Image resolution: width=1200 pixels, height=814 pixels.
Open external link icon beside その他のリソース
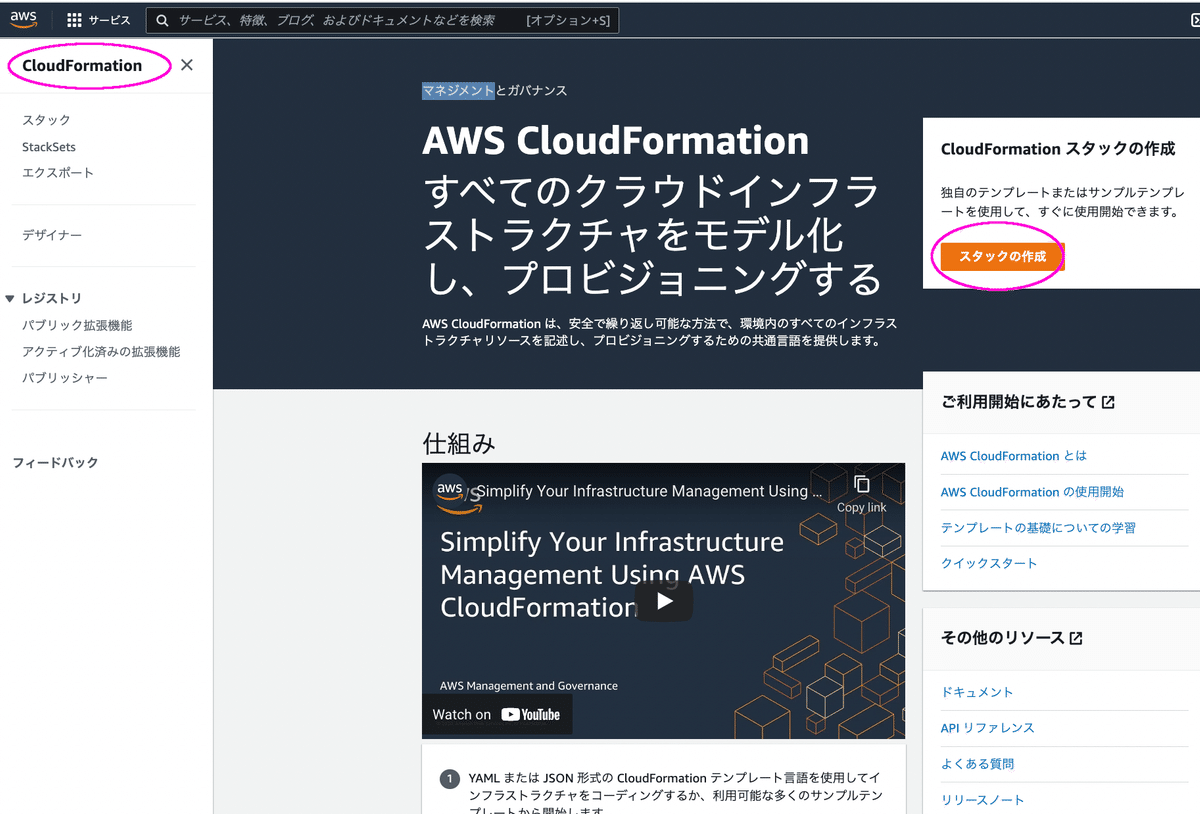pyautogui.click(x=1076, y=638)
